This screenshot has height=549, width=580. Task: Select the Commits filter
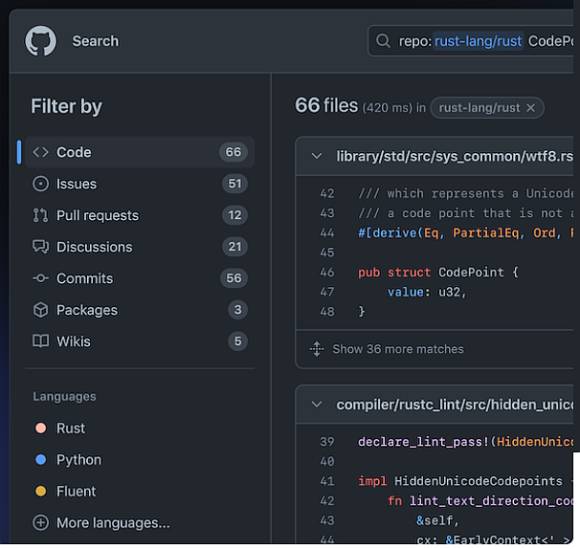[140, 278]
